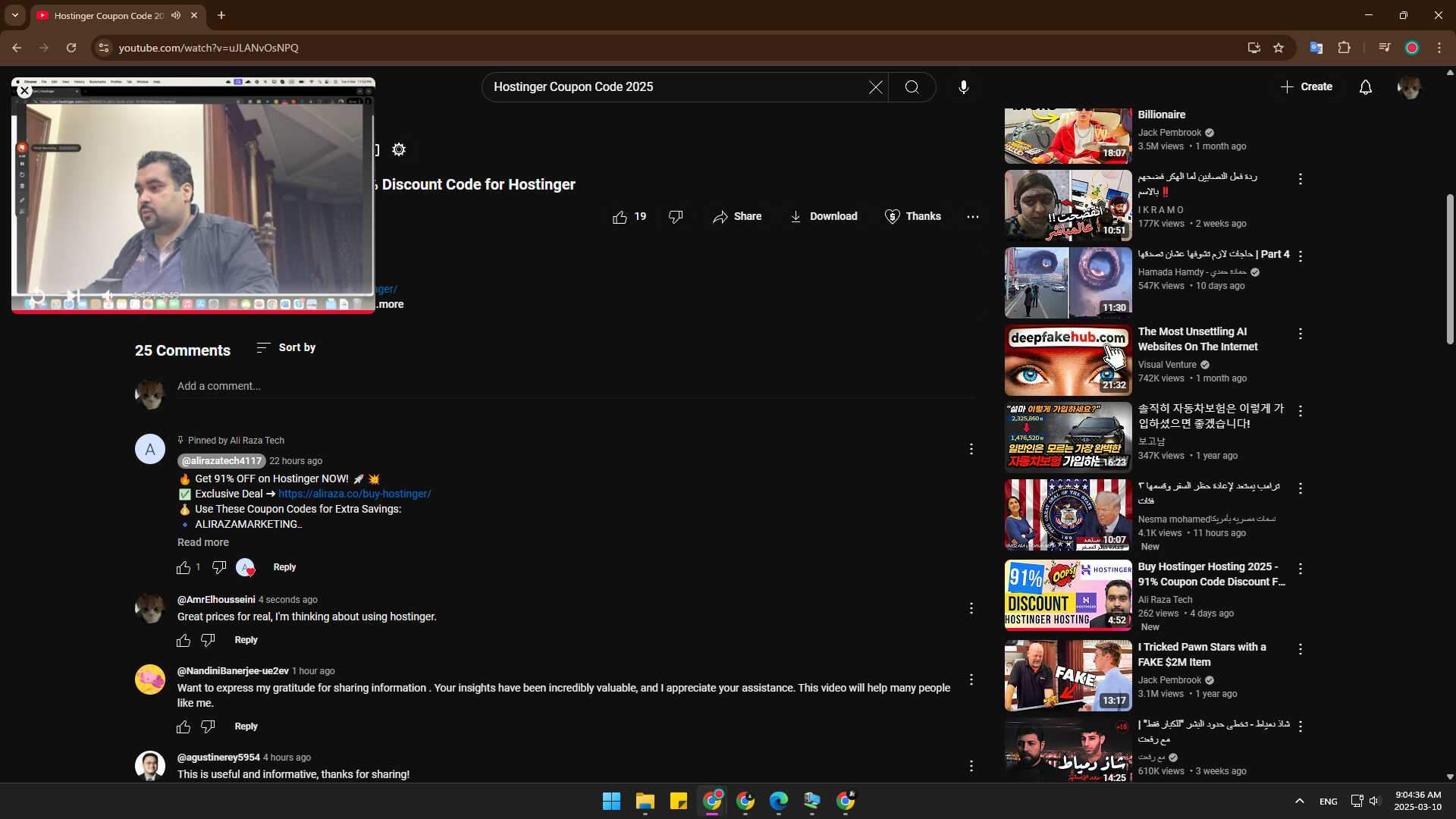The width and height of the screenshot is (1456, 819).
Task: Open the aliraza.co buy-hostinger link
Action: pyautogui.click(x=354, y=494)
